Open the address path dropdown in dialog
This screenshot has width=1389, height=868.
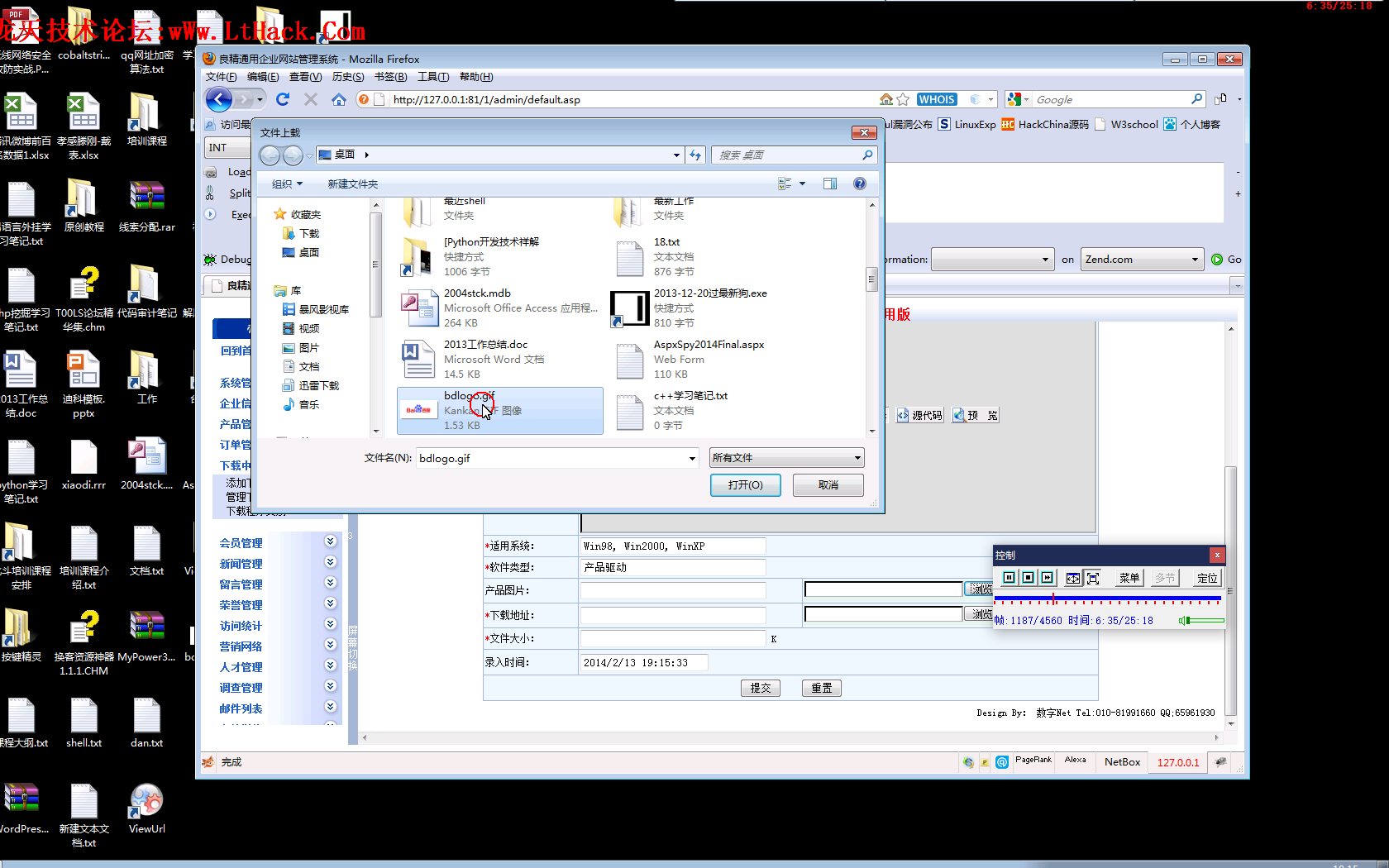point(676,155)
